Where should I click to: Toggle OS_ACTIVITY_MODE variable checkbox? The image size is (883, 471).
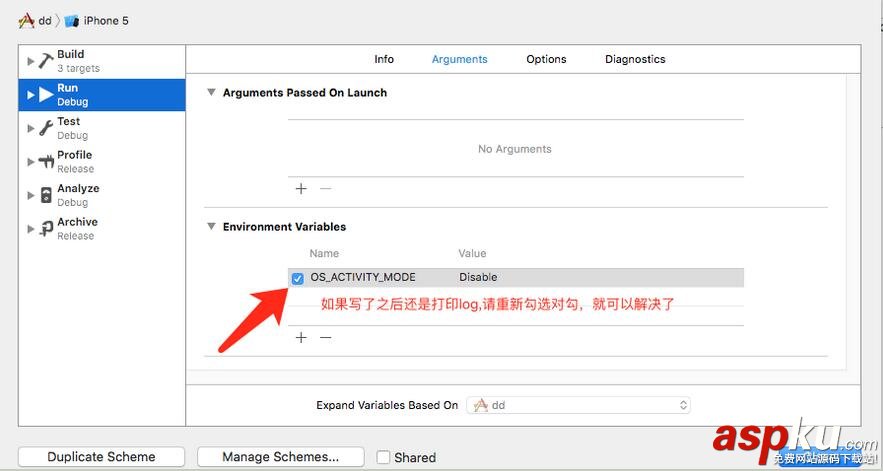pos(298,278)
